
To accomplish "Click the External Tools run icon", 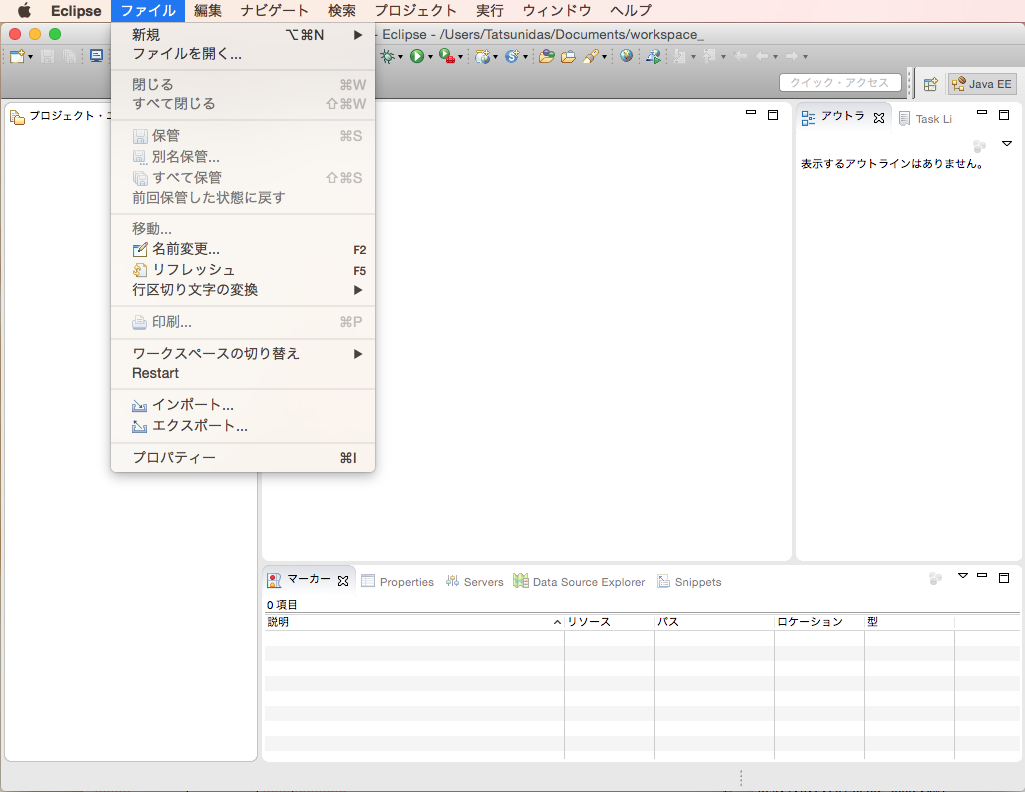I will (446, 56).
